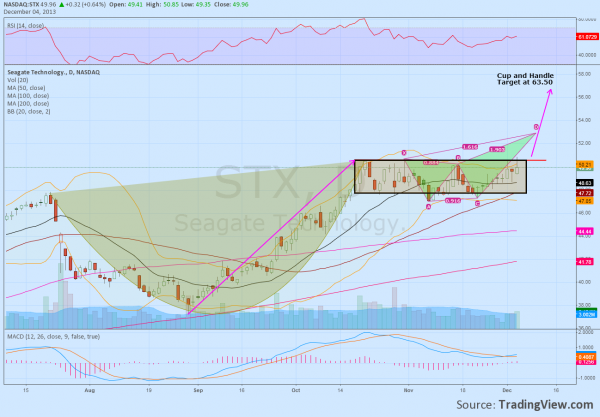
Task: Click the pink 41.78 price tag
Action: (x=585, y=262)
